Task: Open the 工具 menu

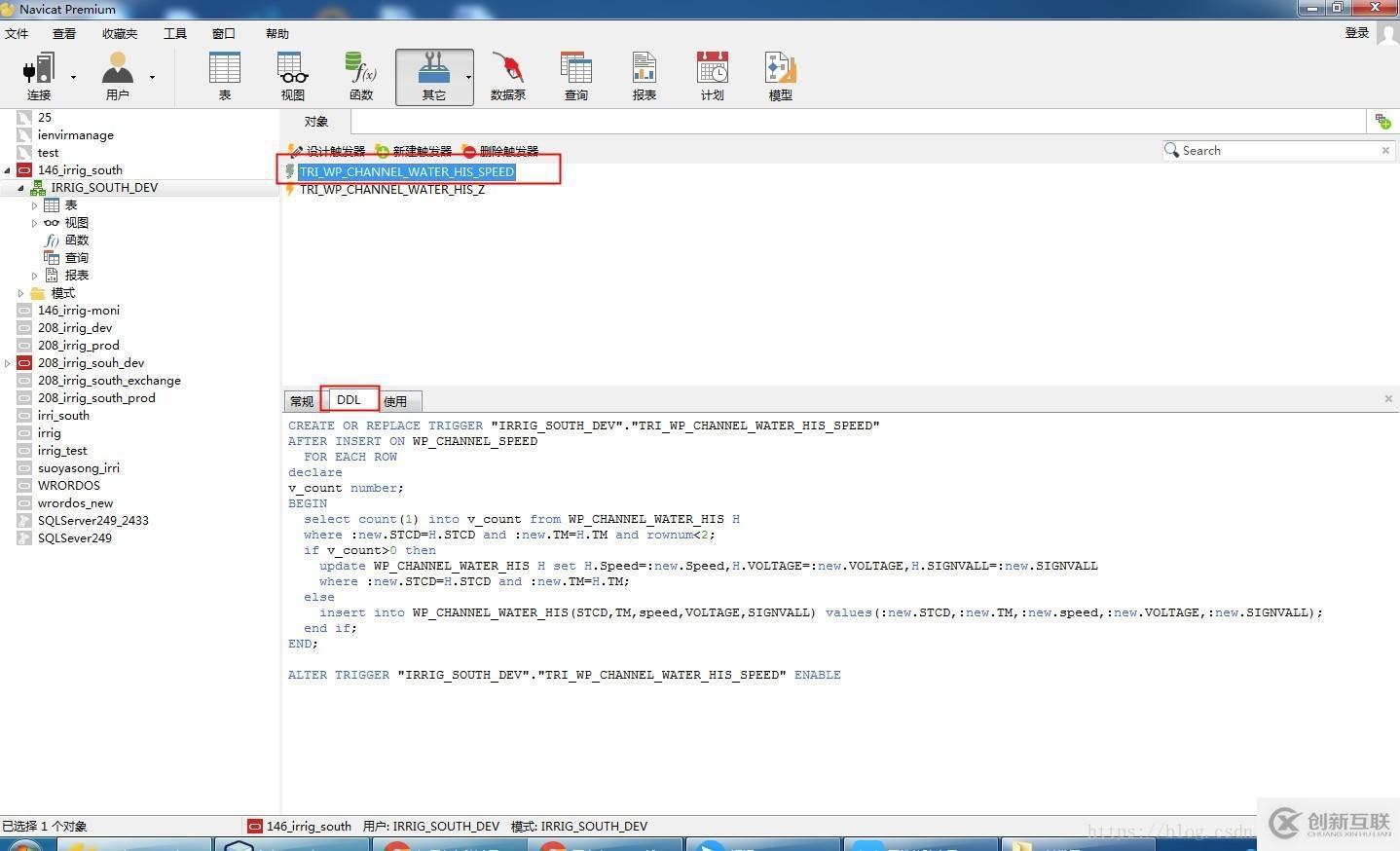Action: [x=175, y=34]
